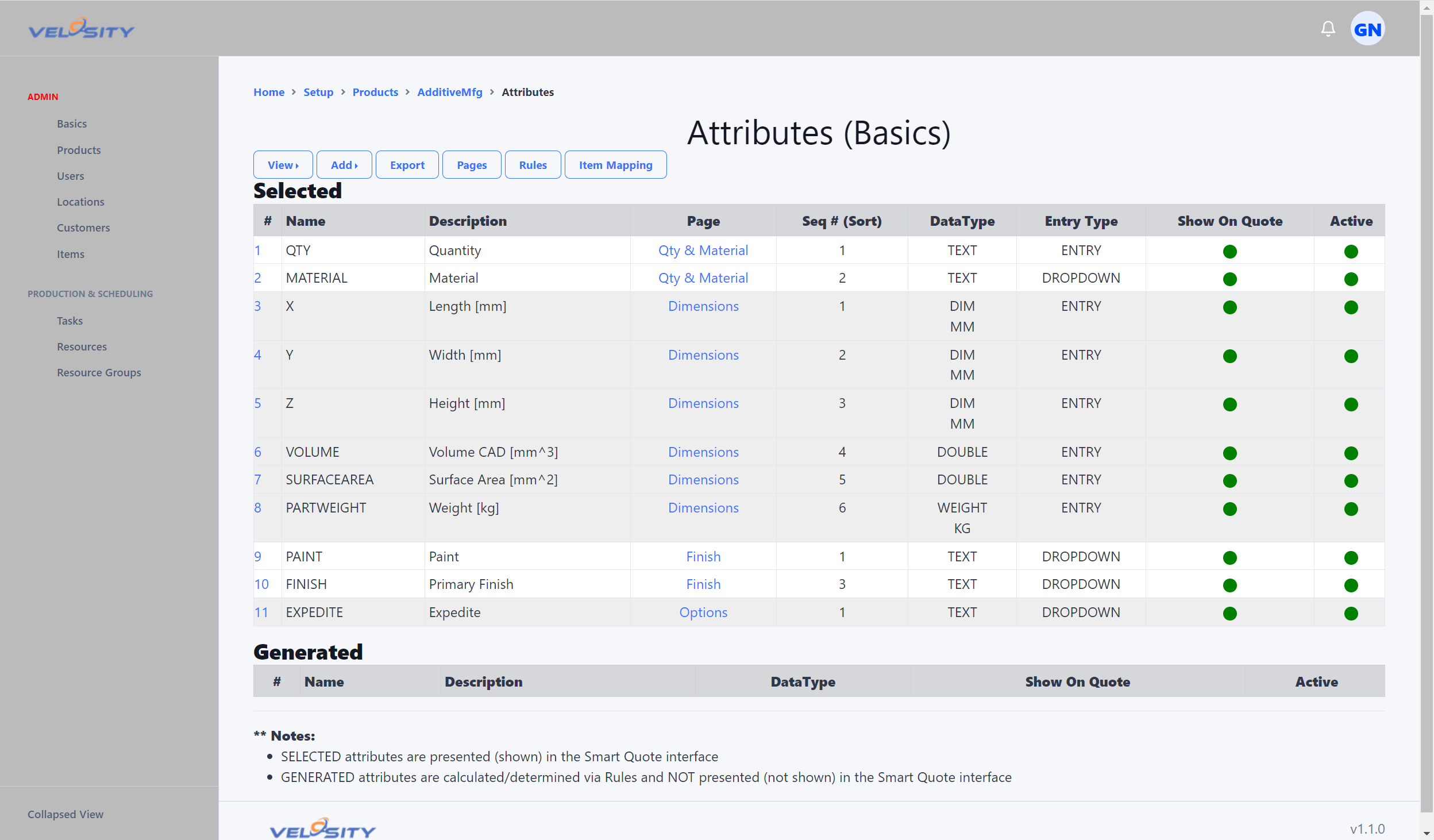Toggle Show On Quote dot for PAINT
1434x840 pixels.
click(x=1229, y=558)
